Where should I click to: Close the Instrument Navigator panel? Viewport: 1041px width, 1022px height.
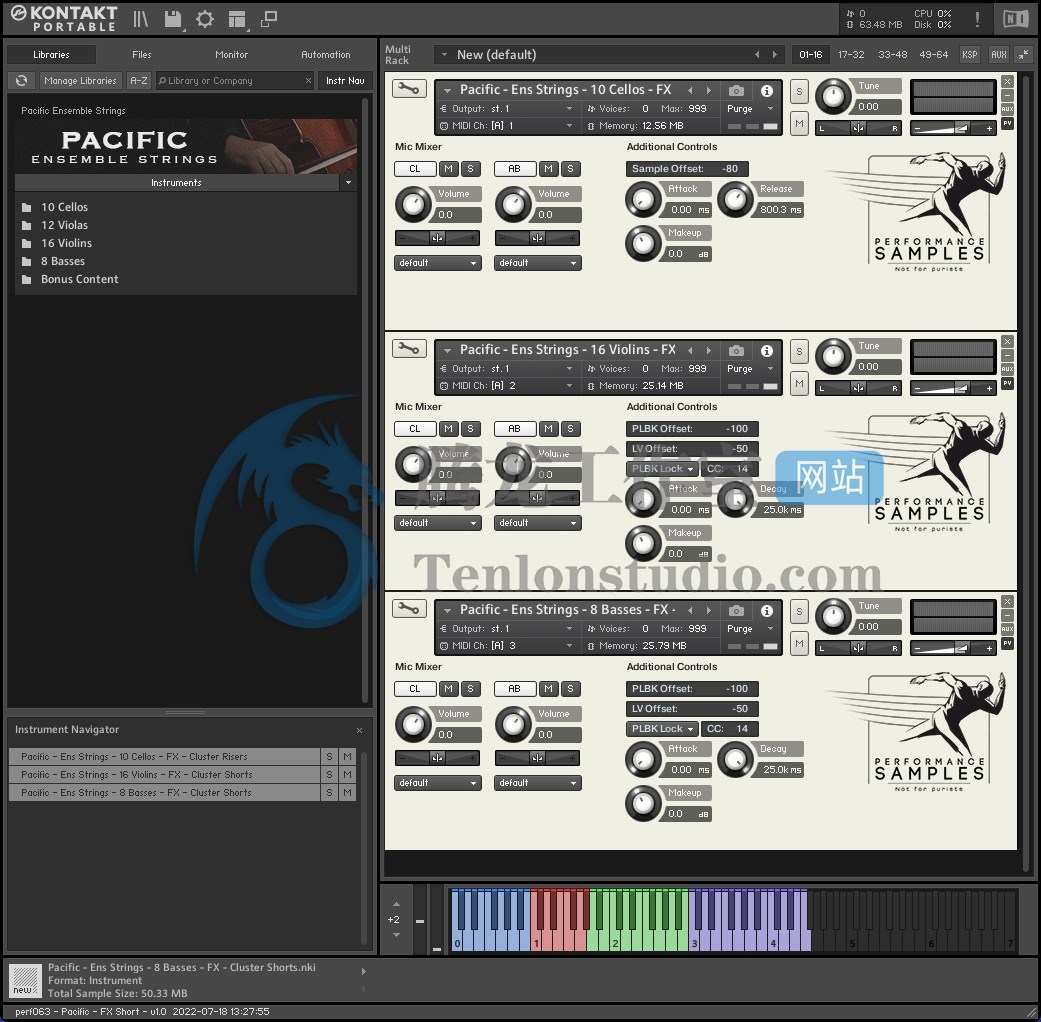359,730
